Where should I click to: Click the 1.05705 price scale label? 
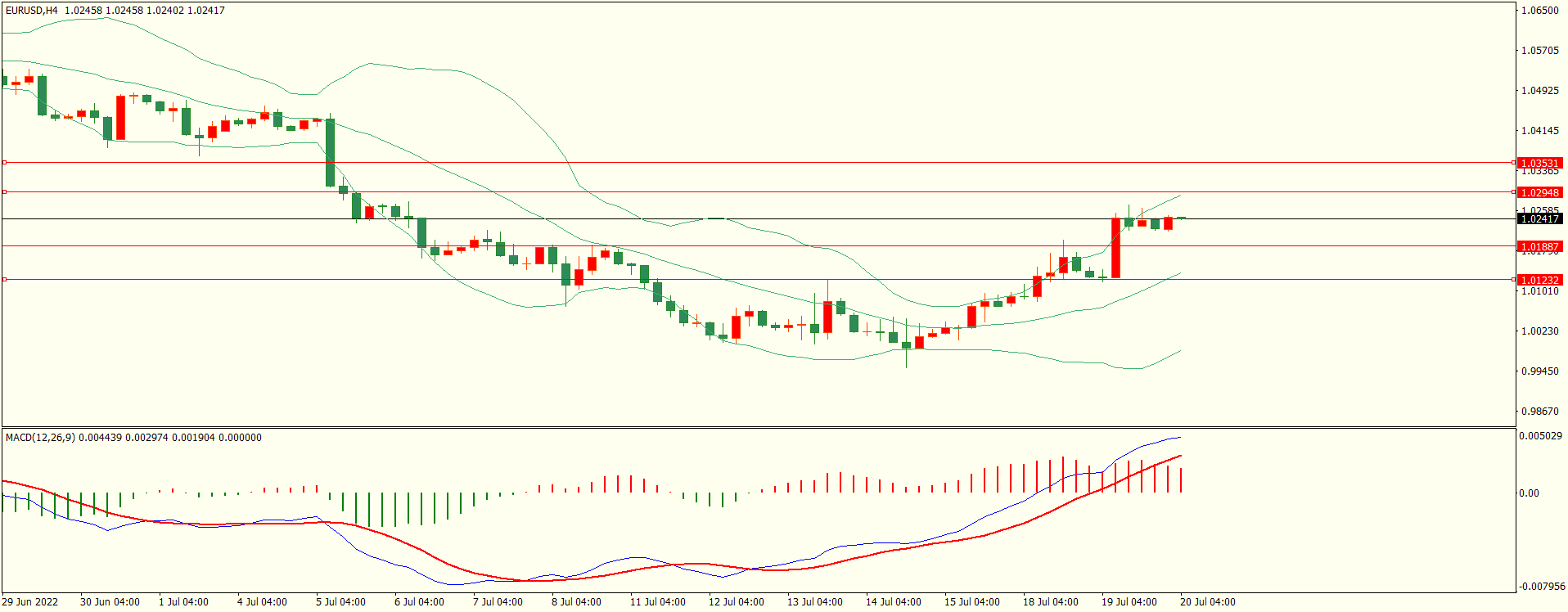tap(1539, 51)
